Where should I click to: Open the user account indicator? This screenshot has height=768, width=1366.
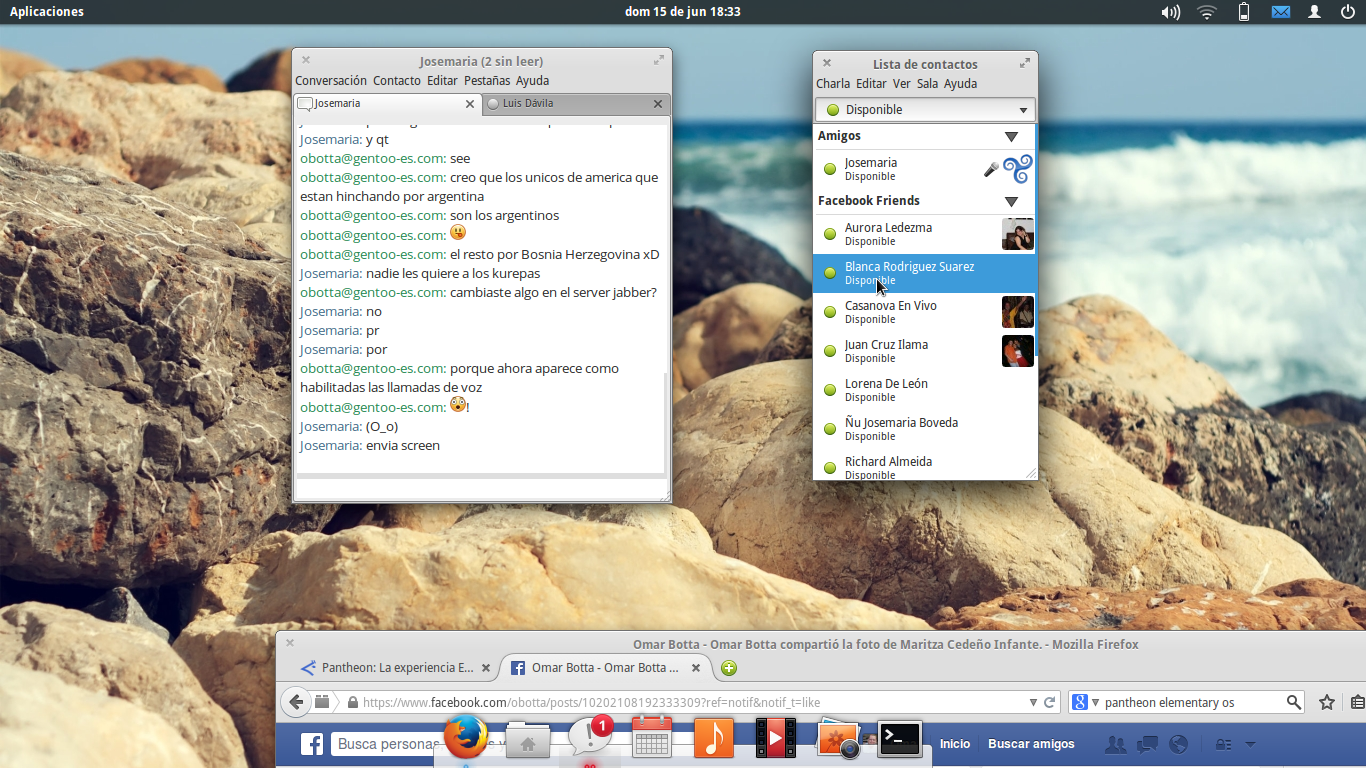click(x=1315, y=12)
